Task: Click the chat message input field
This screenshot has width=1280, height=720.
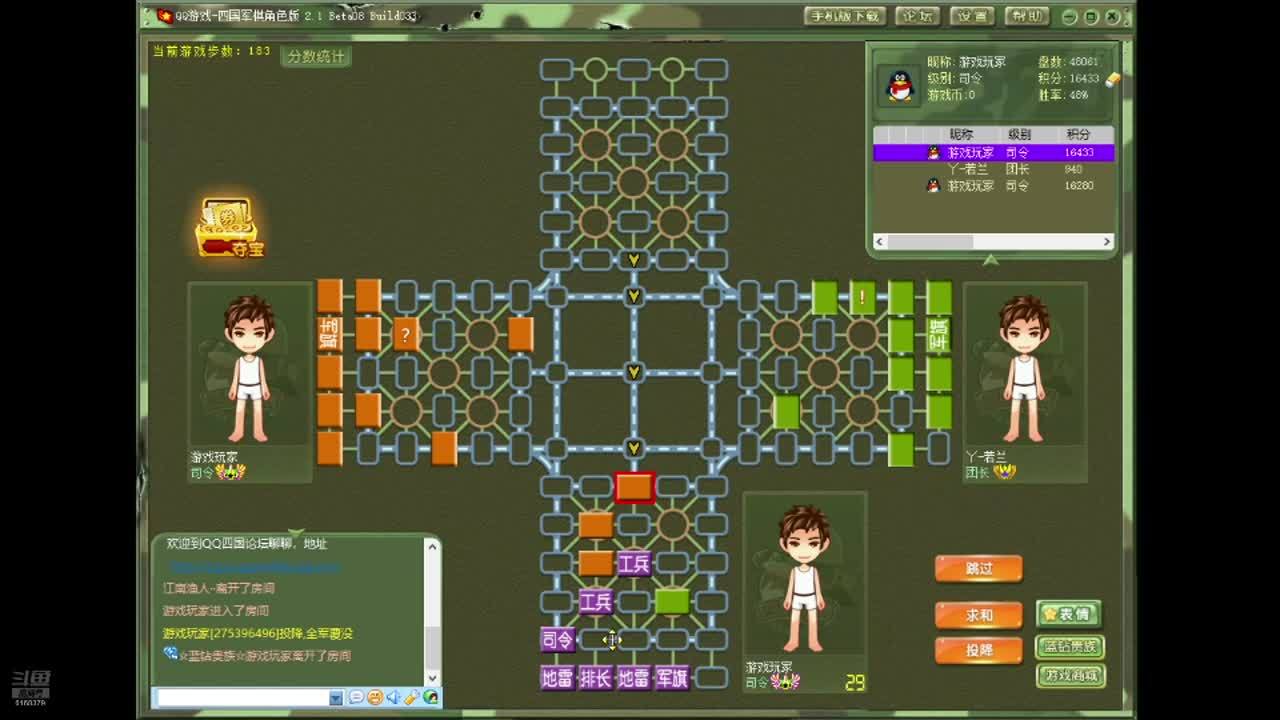Action: tap(242, 697)
